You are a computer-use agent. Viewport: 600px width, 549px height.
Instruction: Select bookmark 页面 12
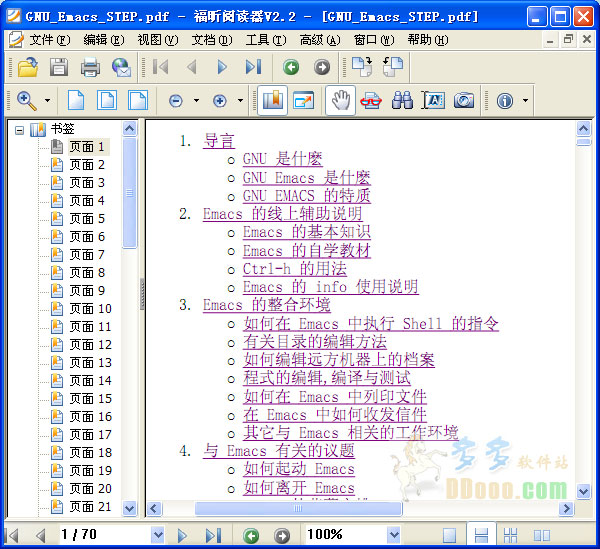pyautogui.click(x=90, y=345)
